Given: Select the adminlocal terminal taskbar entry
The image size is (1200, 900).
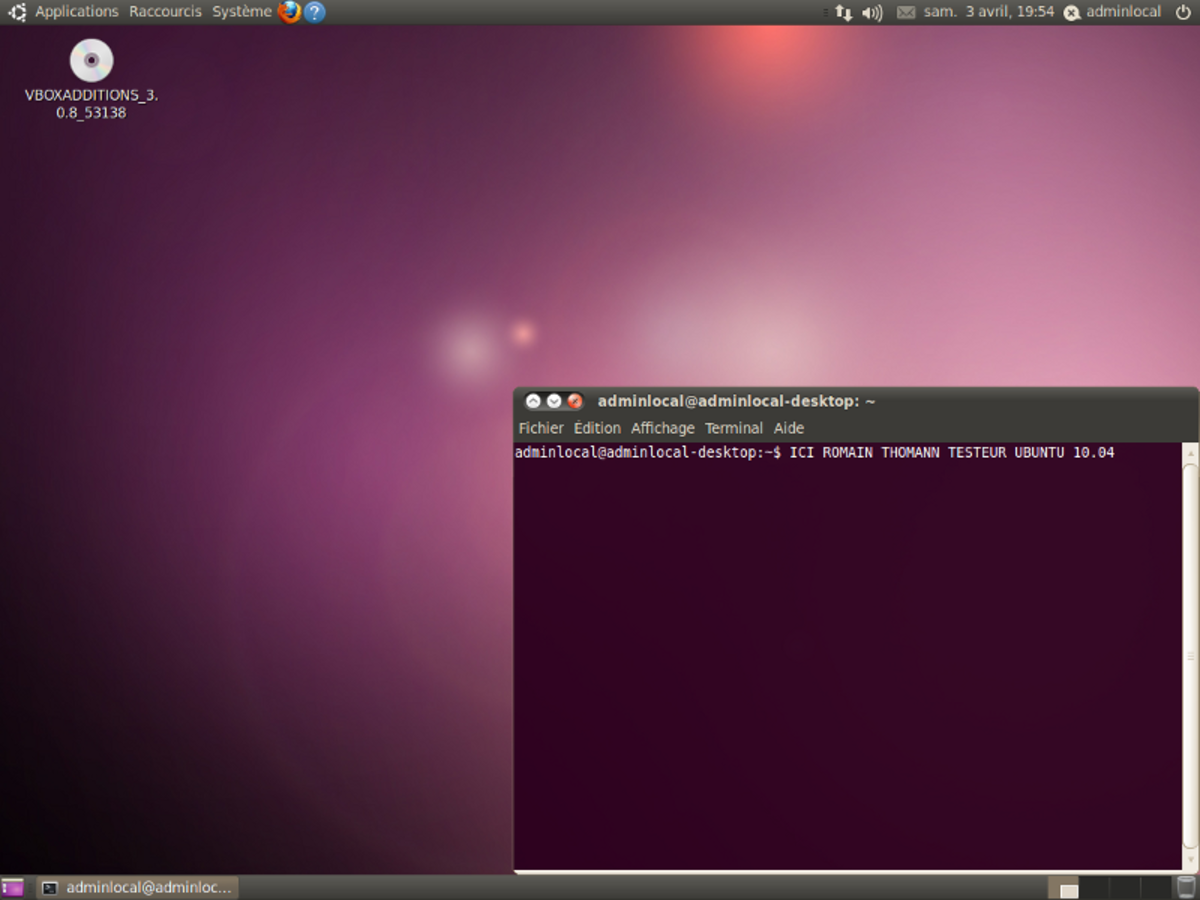Looking at the screenshot, I should point(137,887).
